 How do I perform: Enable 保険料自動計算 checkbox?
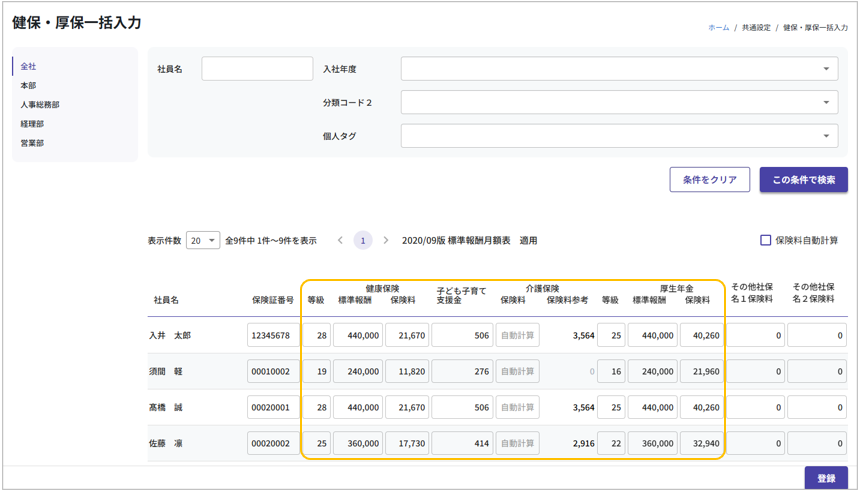tap(766, 241)
